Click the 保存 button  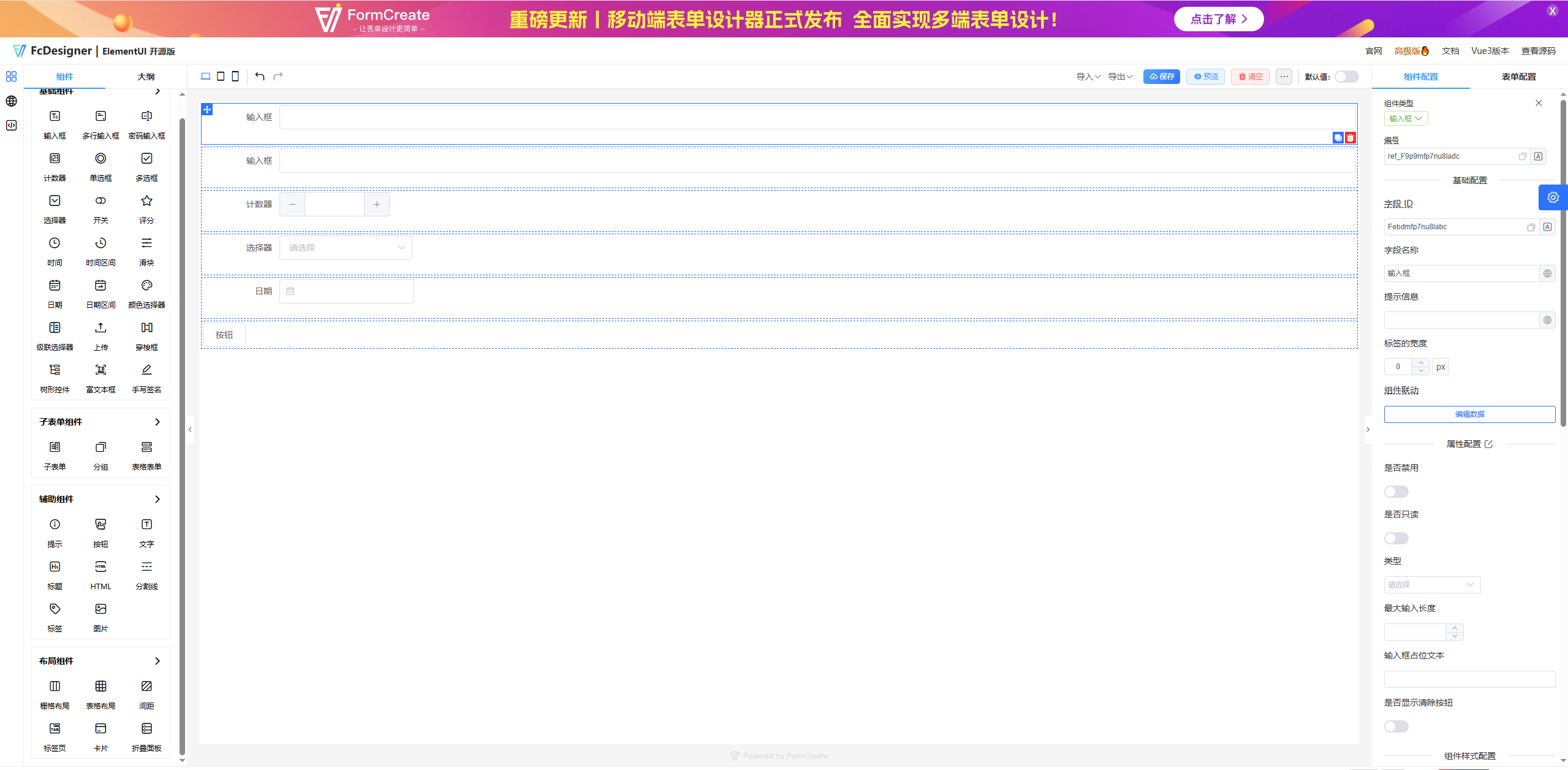1161,77
